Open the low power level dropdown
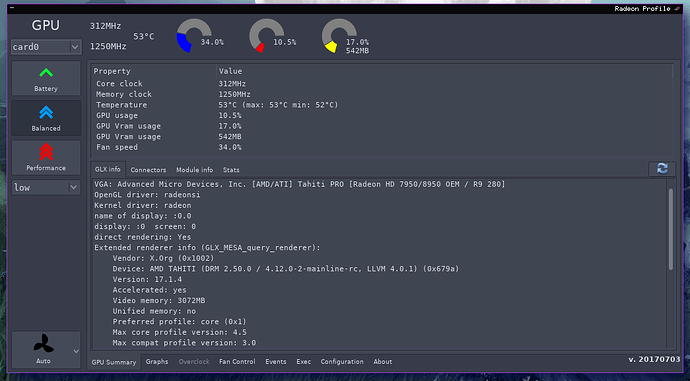The height and width of the screenshot is (381, 690). pos(46,187)
